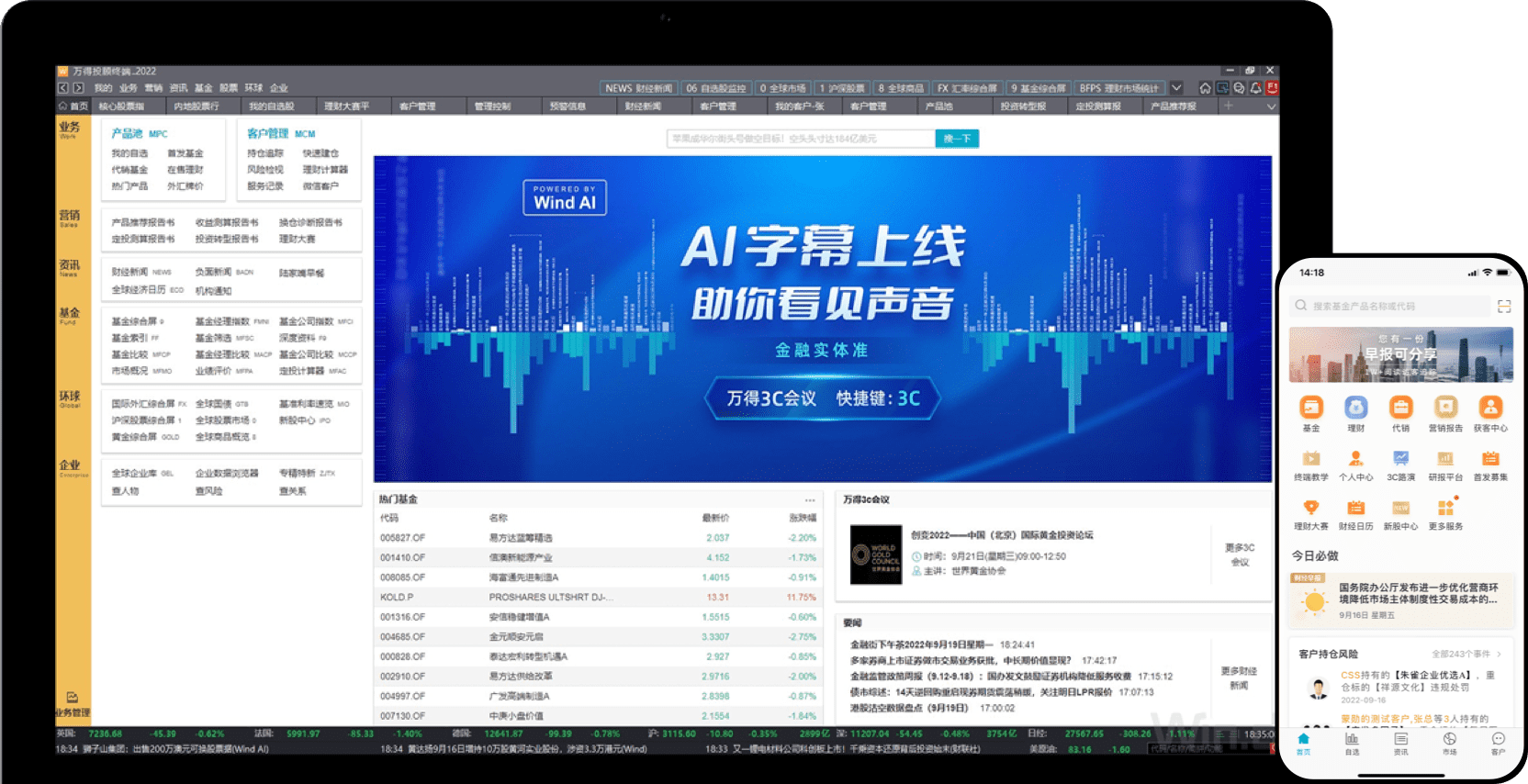Tap 自选 tab in phone bottom bar
The width and height of the screenshot is (1528, 784).
pos(1352,744)
